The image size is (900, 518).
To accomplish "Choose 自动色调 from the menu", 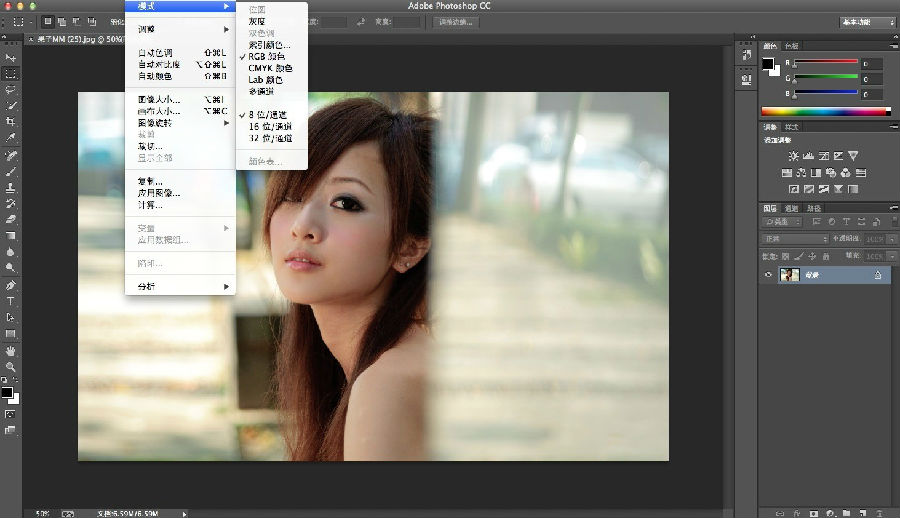I will click(155, 53).
